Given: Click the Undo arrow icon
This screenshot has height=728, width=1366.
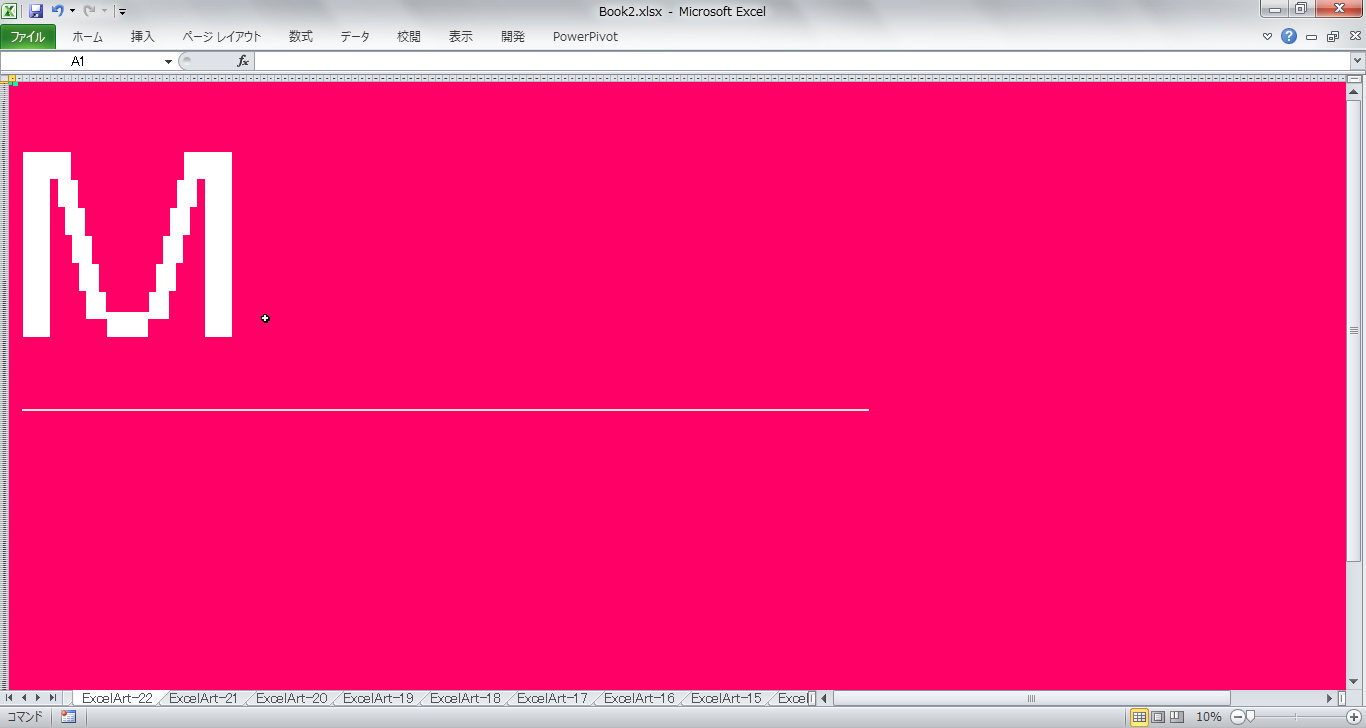Looking at the screenshot, I should pos(57,11).
